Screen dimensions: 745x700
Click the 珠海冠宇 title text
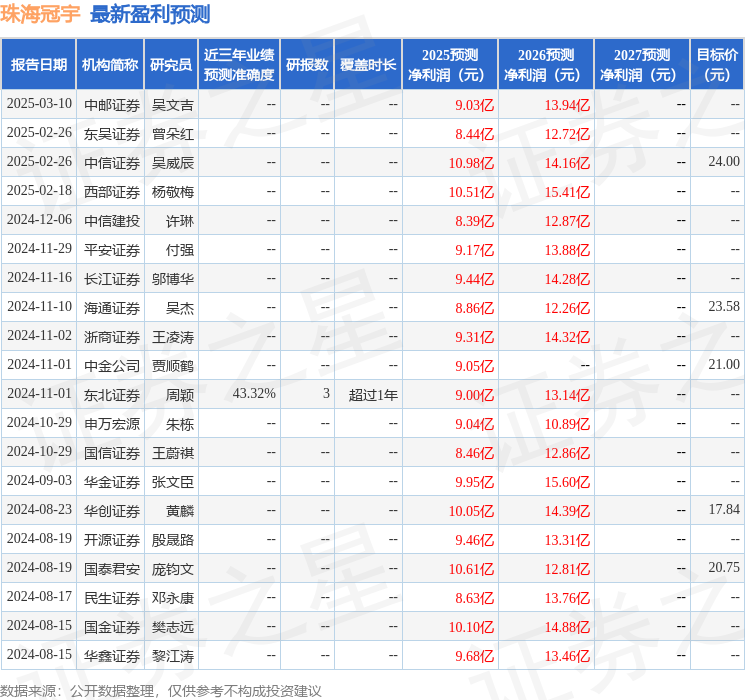point(40,14)
